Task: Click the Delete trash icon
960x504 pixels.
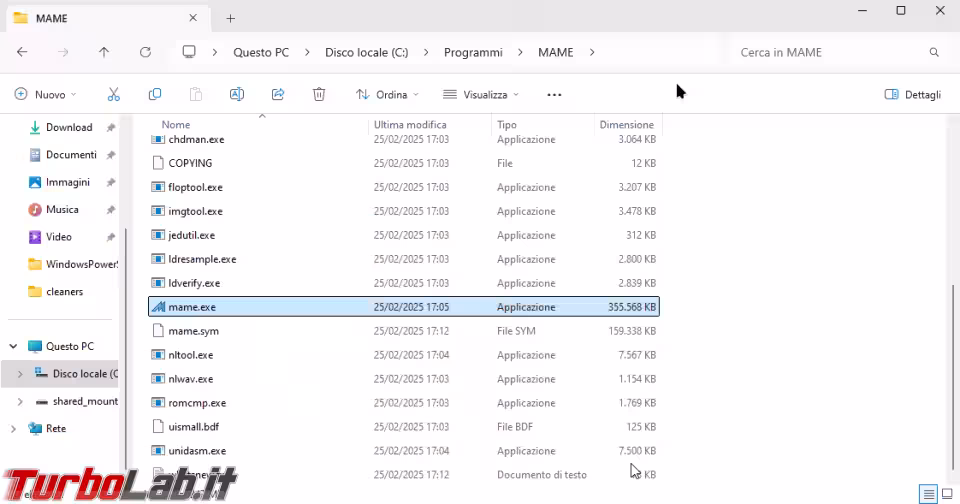Action: [319, 94]
